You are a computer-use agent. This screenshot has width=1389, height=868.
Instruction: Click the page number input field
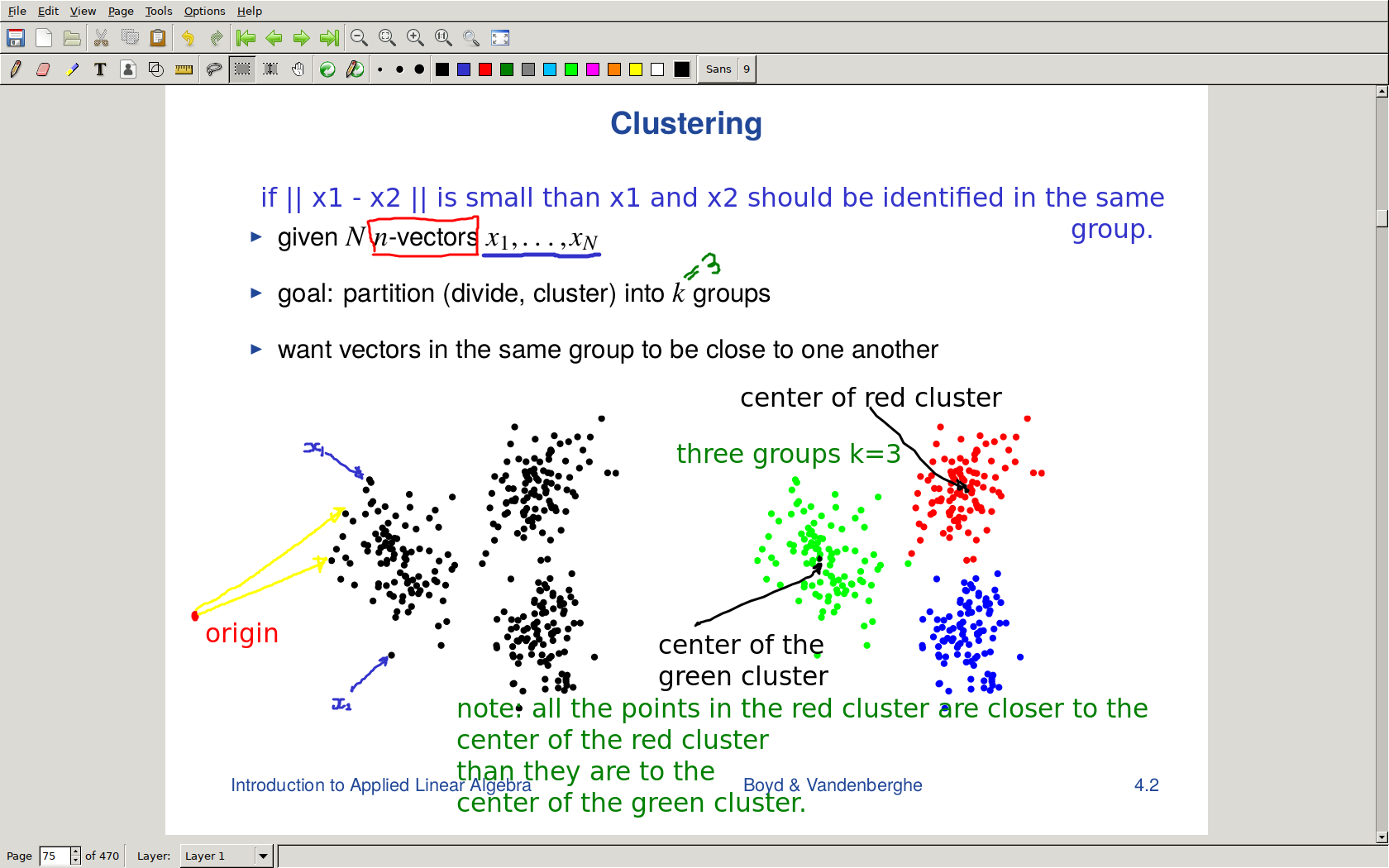pyautogui.click(x=55, y=856)
